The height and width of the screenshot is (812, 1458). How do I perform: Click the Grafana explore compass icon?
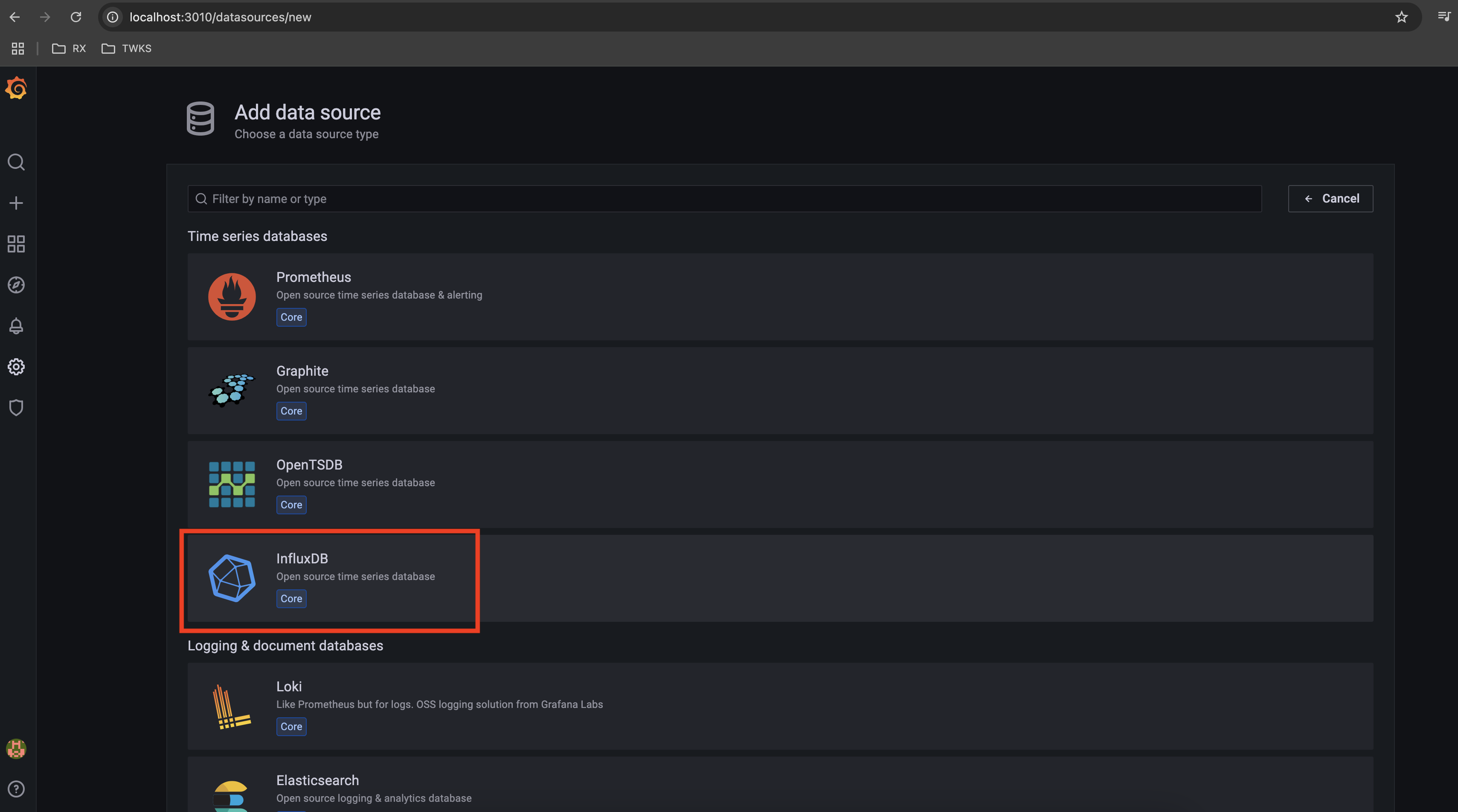(15, 284)
